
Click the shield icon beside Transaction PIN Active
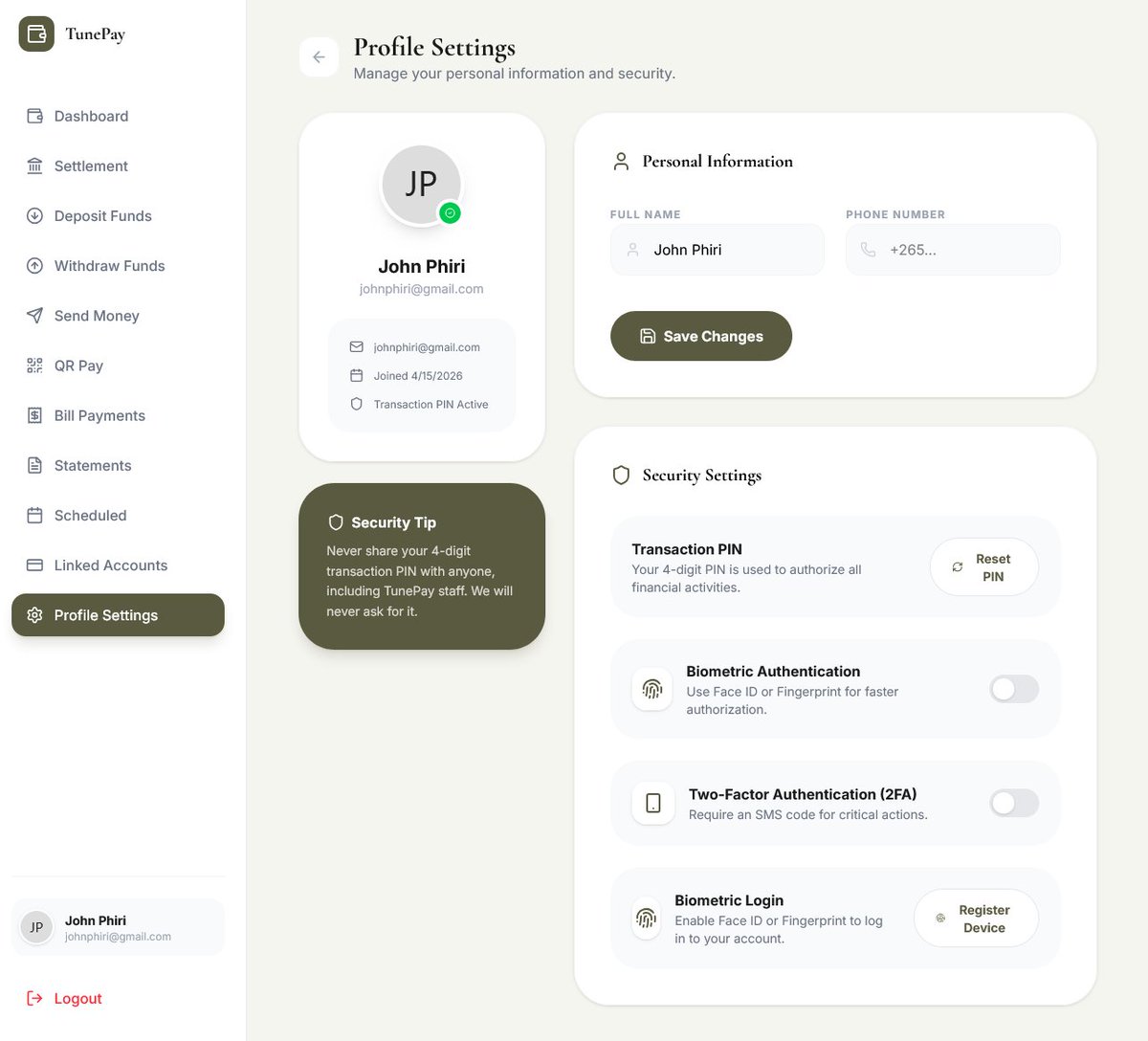[356, 404]
